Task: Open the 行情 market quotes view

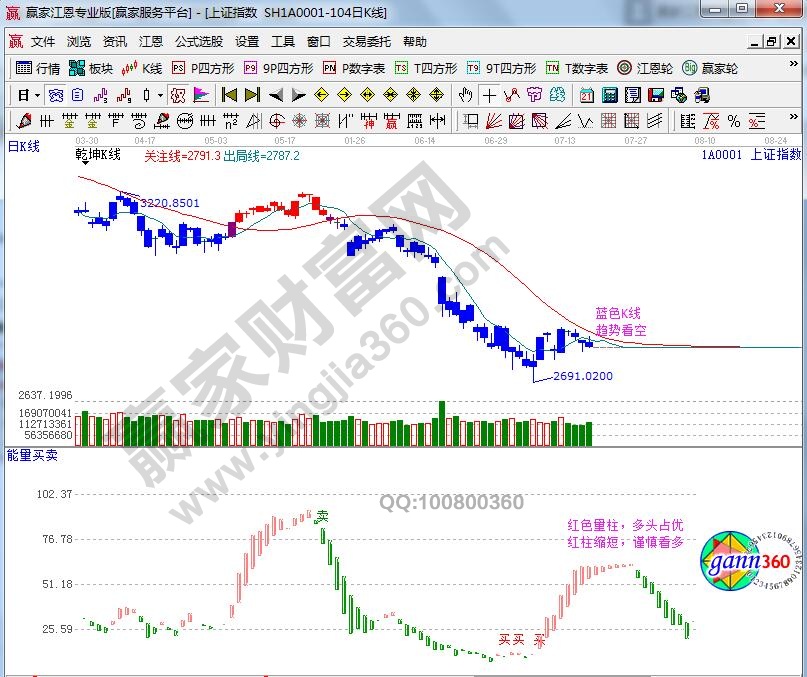Action: [39, 69]
